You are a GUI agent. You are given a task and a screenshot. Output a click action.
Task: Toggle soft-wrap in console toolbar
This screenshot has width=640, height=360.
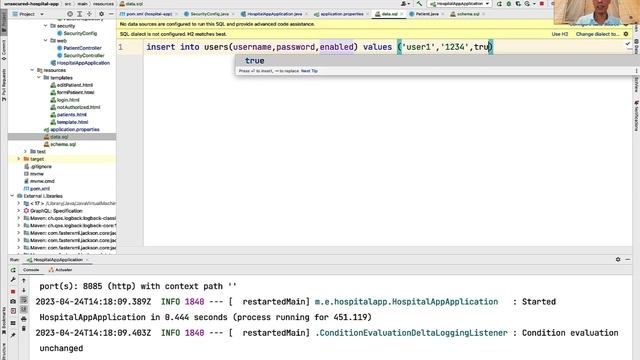[x=24, y=300]
